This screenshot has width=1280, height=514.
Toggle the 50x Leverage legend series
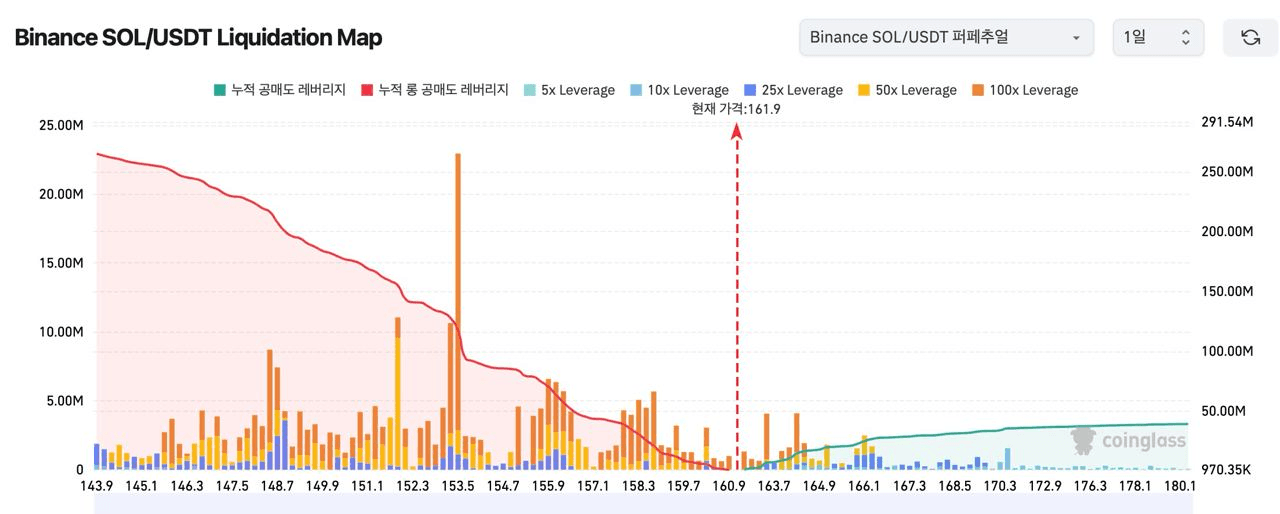pyautogui.click(x=907, y=90)
